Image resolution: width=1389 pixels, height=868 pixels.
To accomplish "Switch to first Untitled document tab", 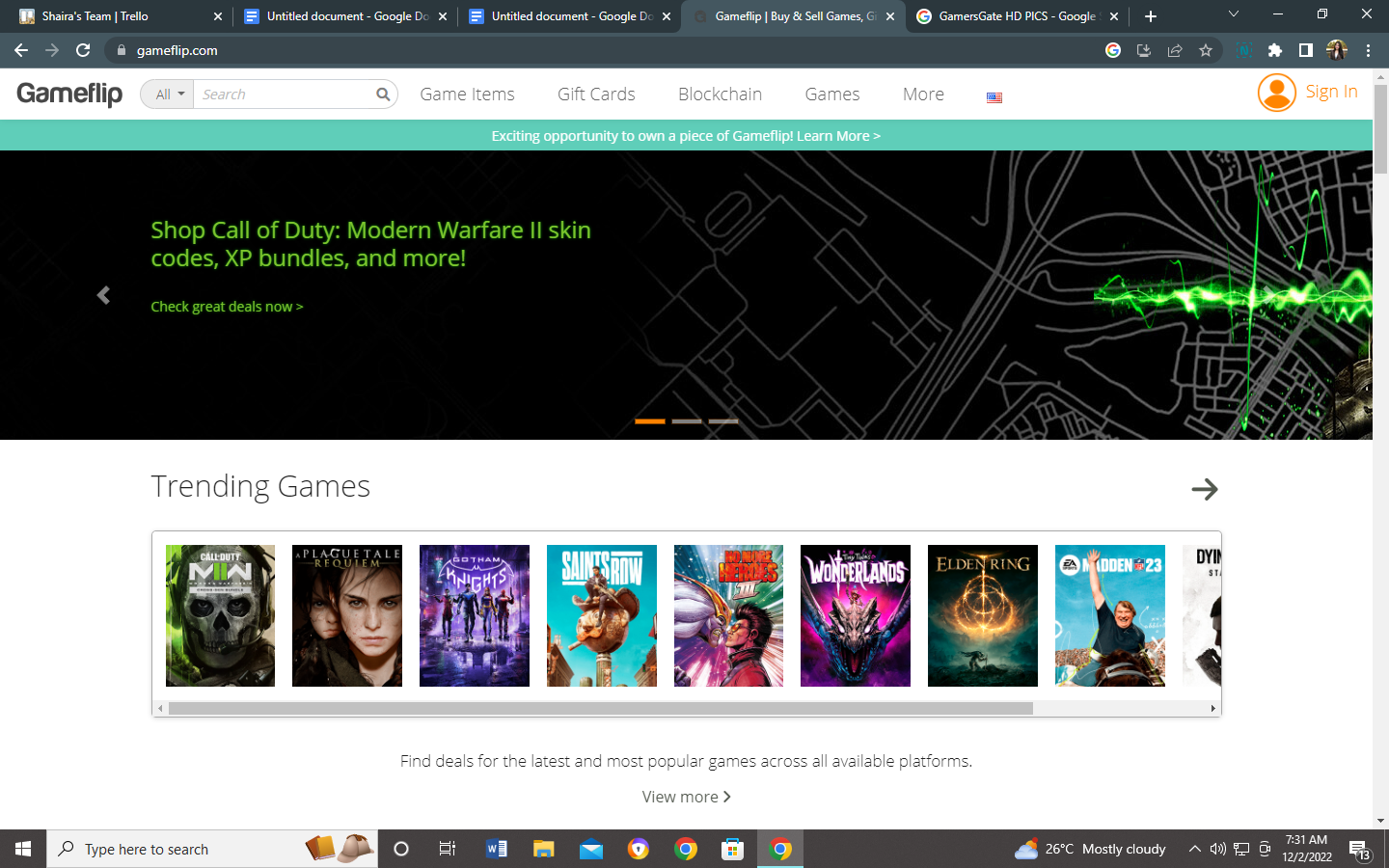I will coord(345,16).
